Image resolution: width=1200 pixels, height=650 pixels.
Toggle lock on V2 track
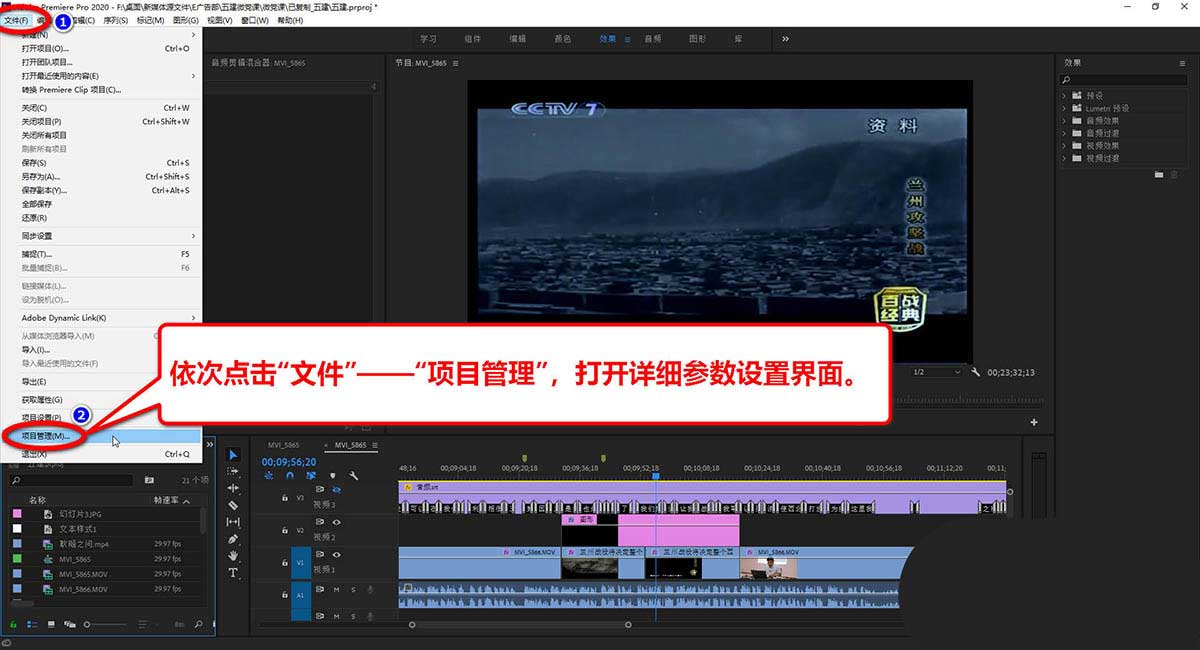(285, 529)
